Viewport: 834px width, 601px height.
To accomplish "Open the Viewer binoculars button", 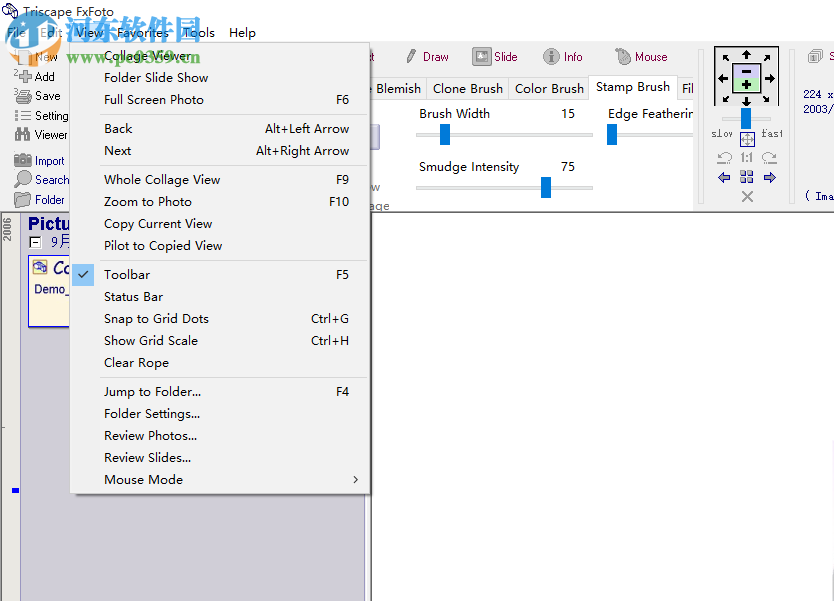I will [41, 135].
